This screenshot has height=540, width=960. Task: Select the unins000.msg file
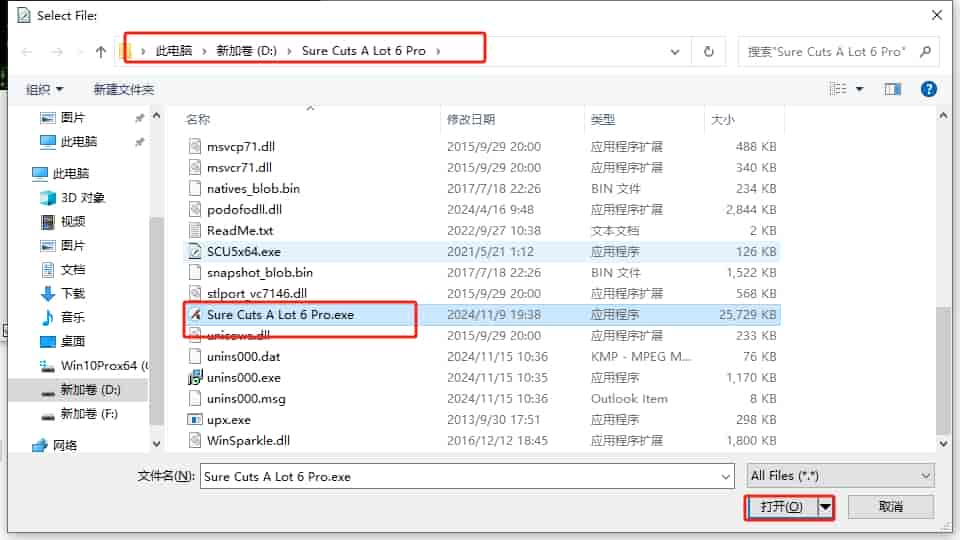[x=246, y=399]
